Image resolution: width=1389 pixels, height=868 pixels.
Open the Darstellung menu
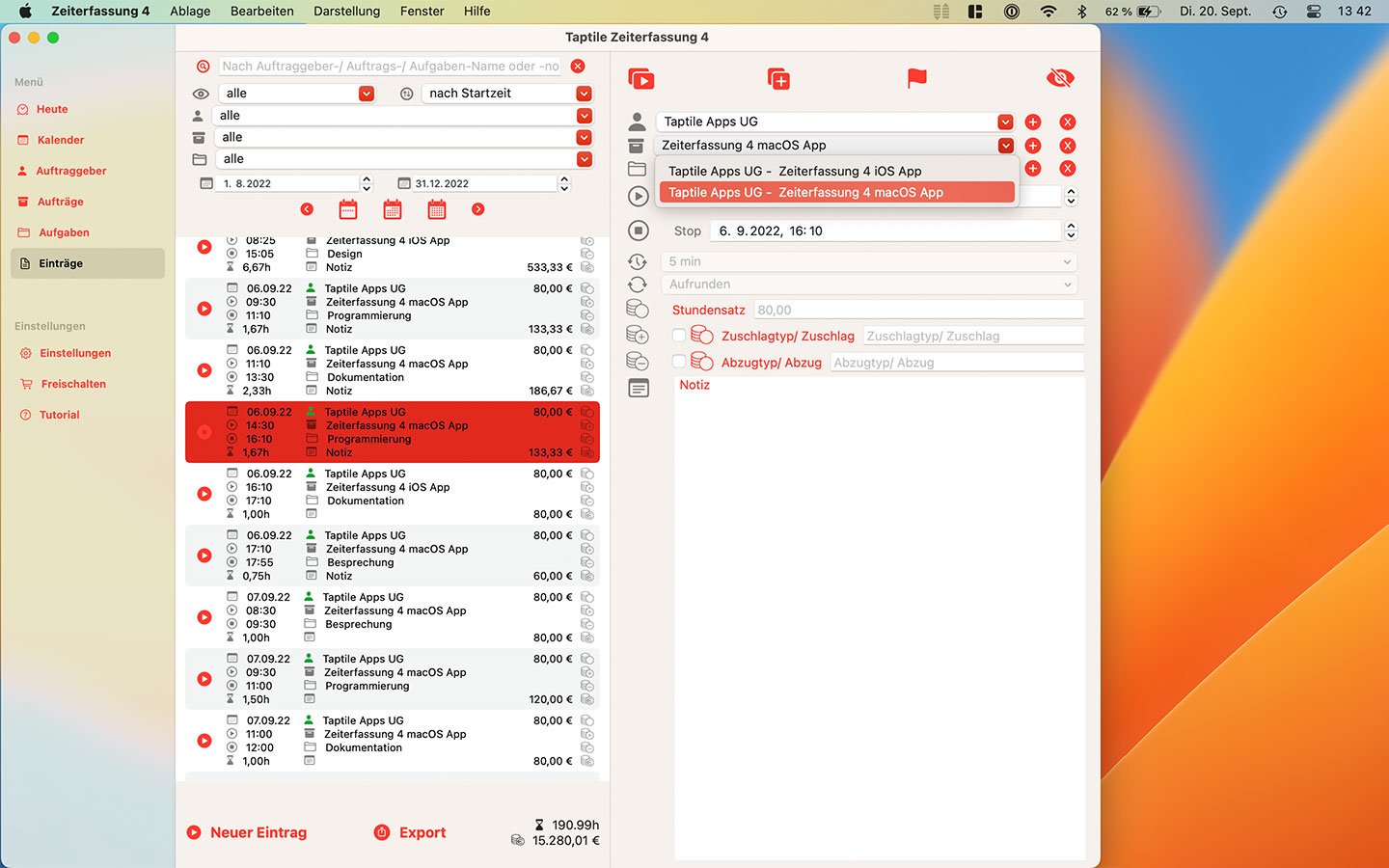(x=347, y=12)
